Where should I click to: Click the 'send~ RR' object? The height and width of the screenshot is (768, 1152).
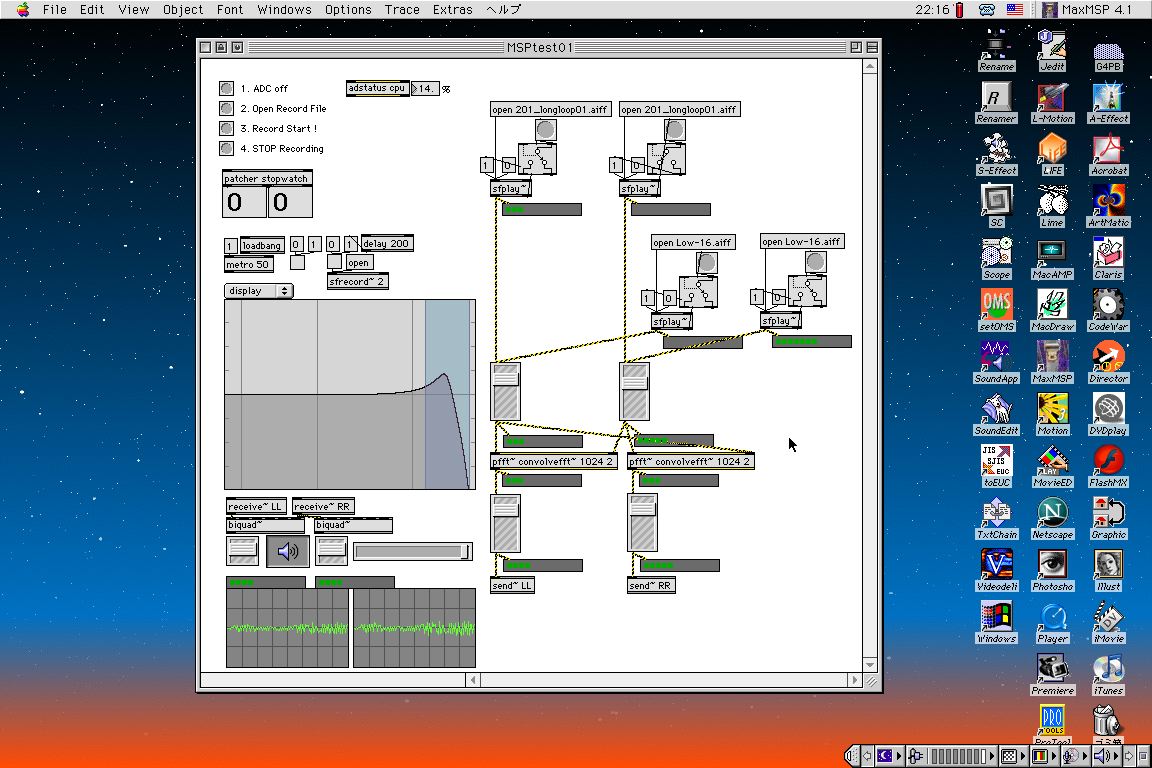651,585
